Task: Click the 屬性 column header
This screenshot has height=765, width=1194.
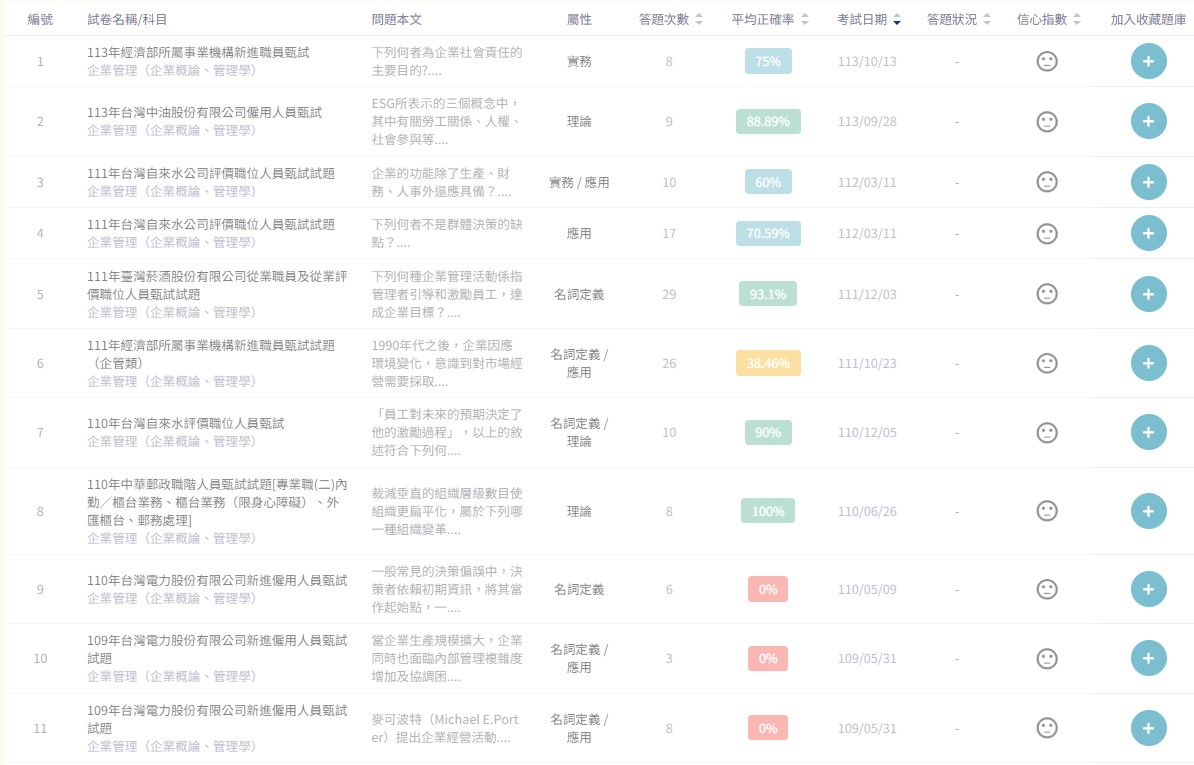Action: point(579,20)
